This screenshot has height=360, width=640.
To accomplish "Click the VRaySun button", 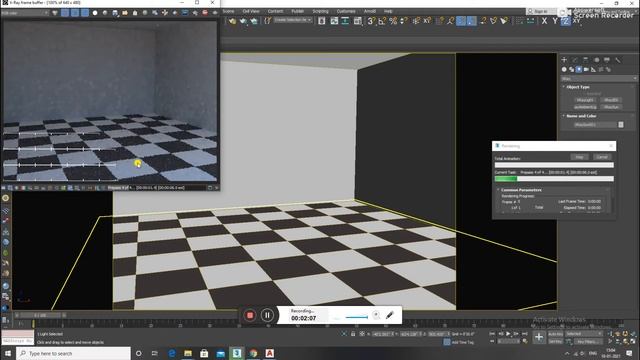I will pyautogui.click(x=611, y=107).
